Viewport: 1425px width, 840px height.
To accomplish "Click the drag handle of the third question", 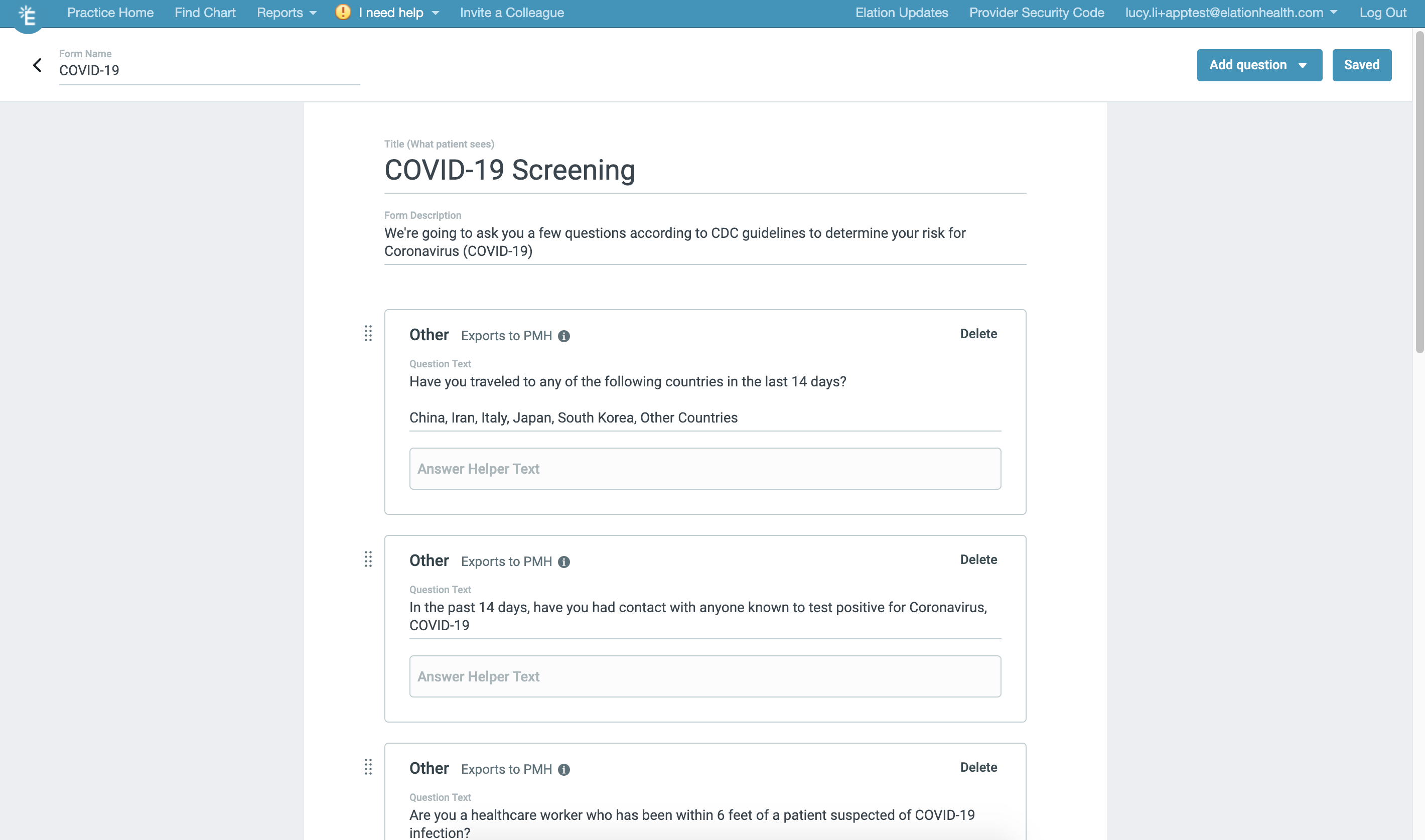I will (x=368, y=767).
